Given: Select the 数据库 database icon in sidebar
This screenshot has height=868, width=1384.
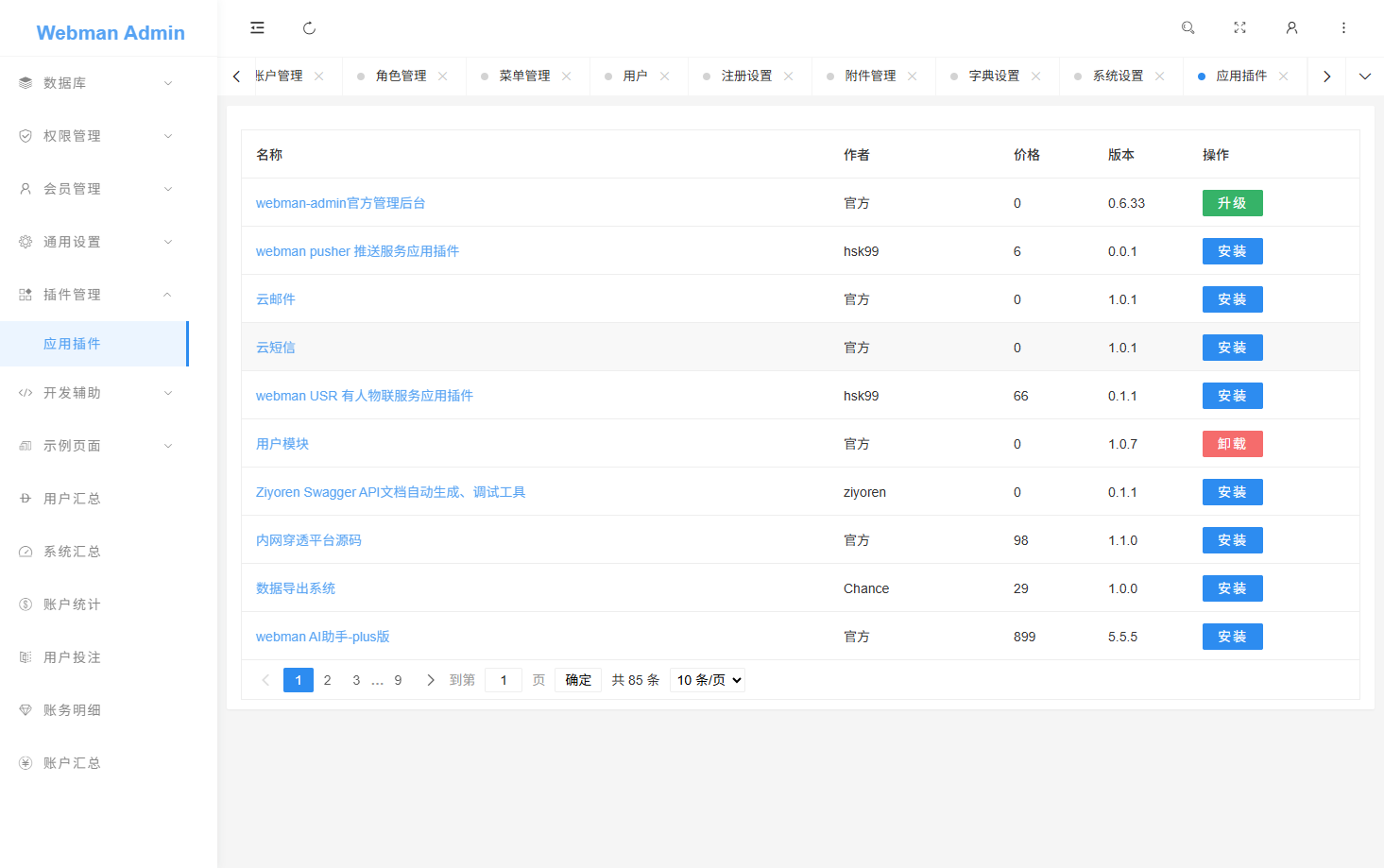Looking at the screenshot, I should 25,82.
